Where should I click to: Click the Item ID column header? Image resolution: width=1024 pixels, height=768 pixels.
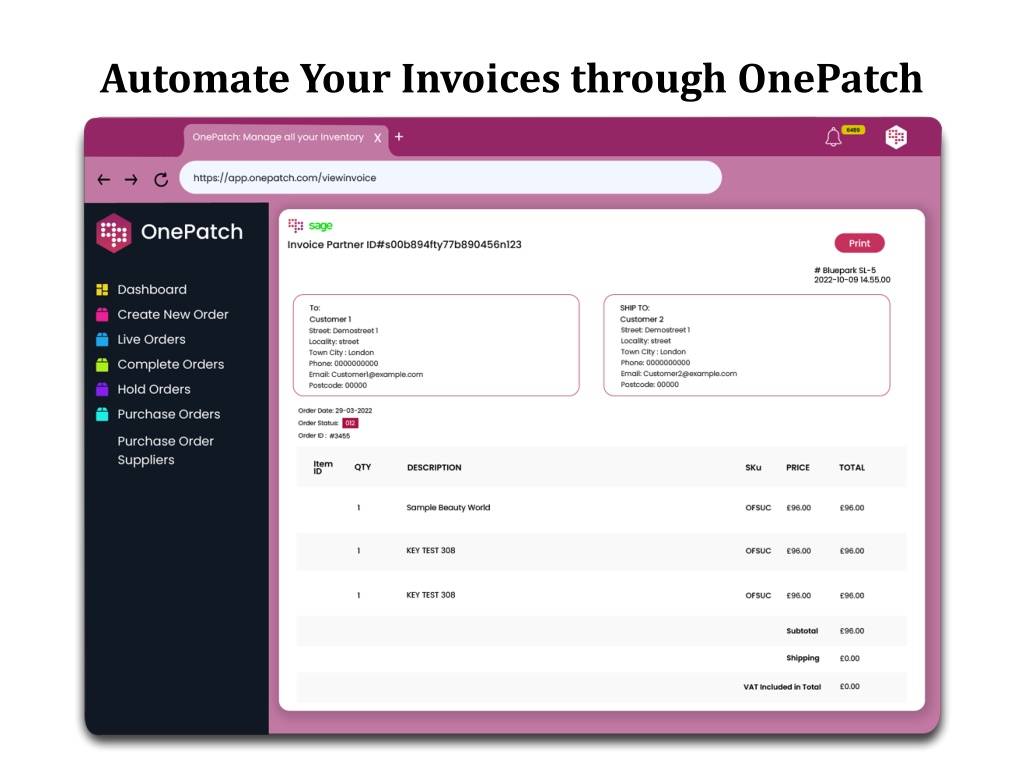pos(323,468)
